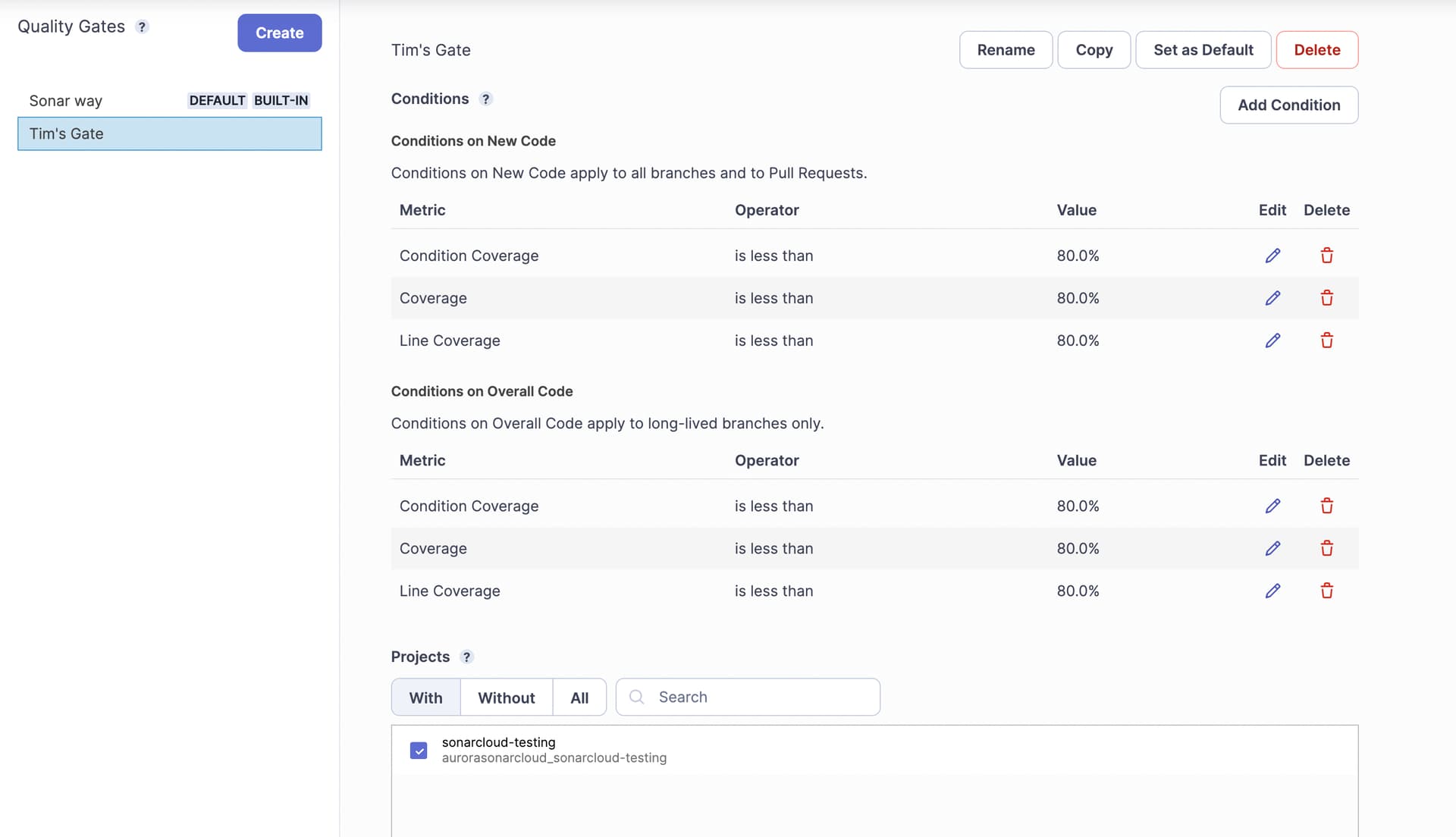Viewport: 1456px width, 837px height.
Task: Edit the New Code Coverage condition
Action: coord(1272,298)
